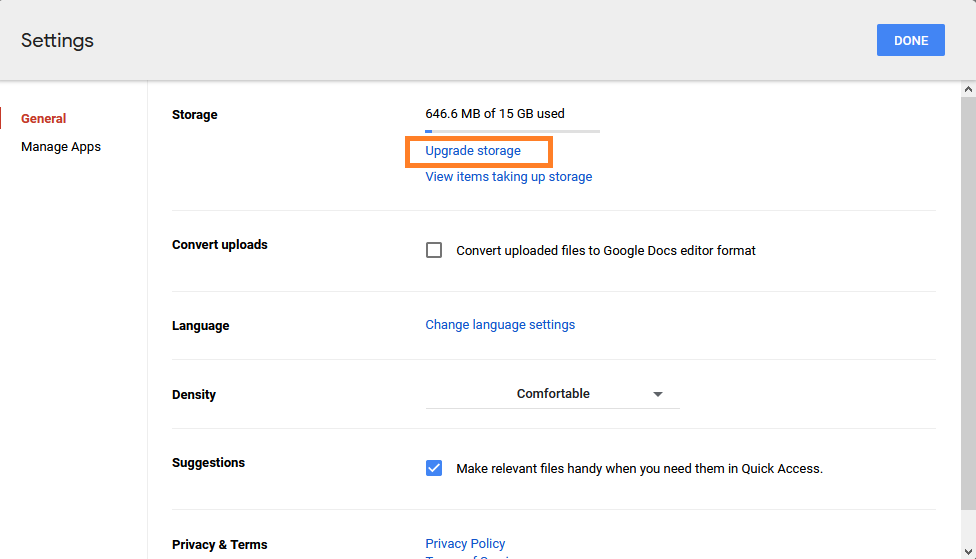Click View items taking up storage
Screen dimensions: 976x559
click(x=508, y=177)
